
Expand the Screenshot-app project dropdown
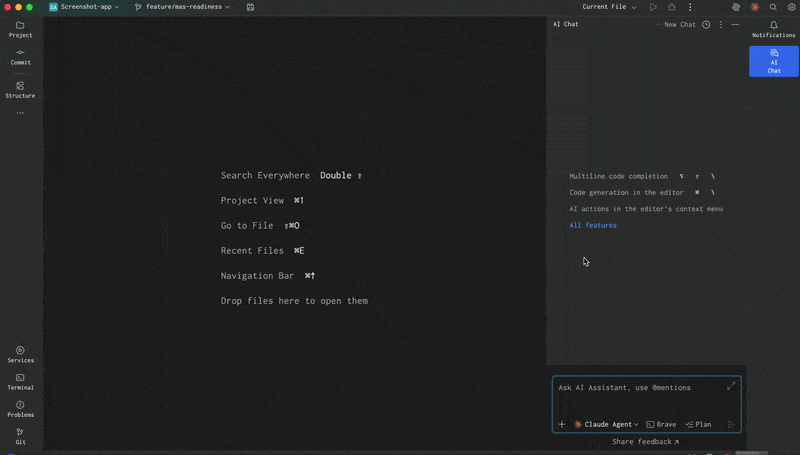(x=84, y=7)
